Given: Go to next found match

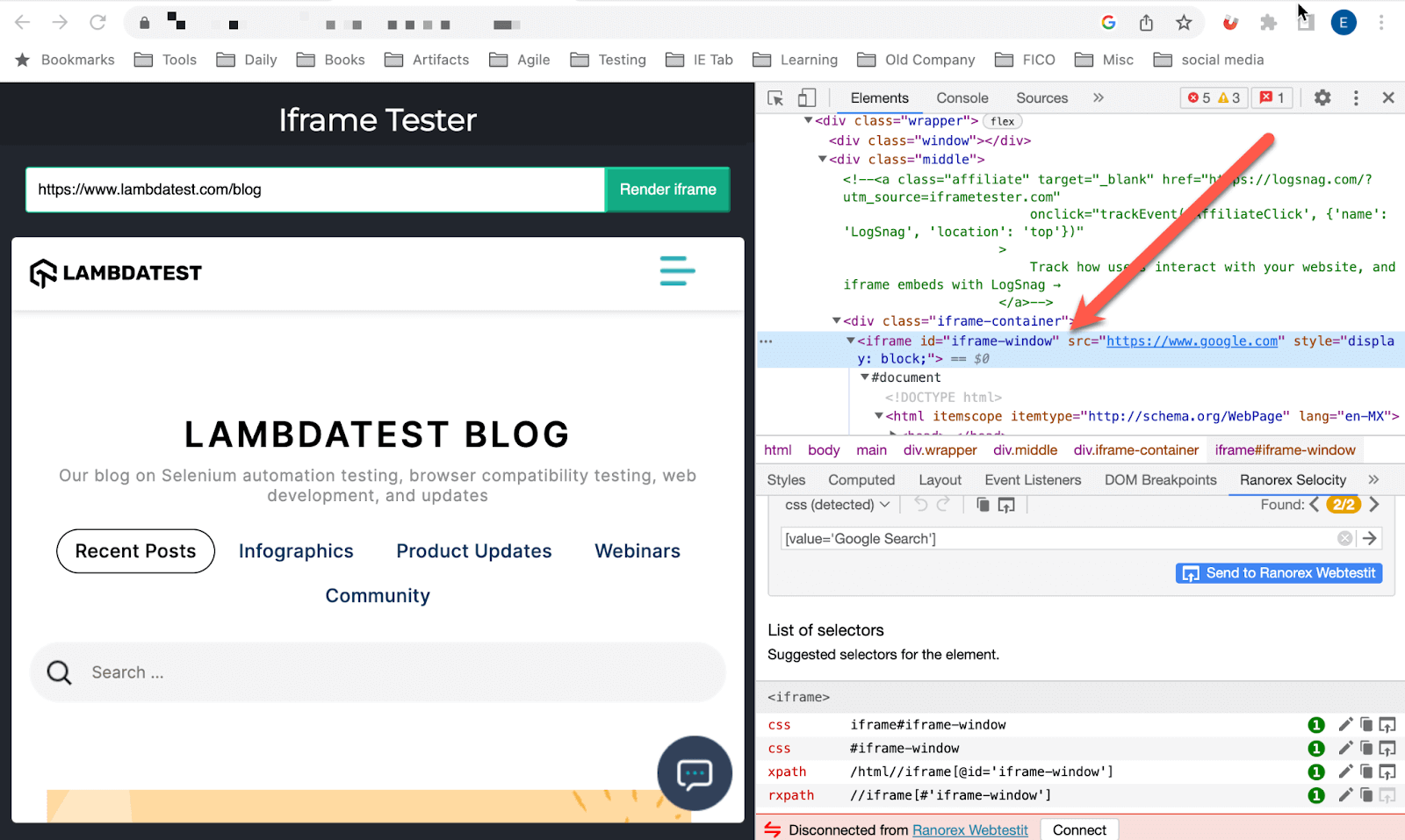Looking at the screenshot, I should pyautogui.click(x=1374, y=505).
